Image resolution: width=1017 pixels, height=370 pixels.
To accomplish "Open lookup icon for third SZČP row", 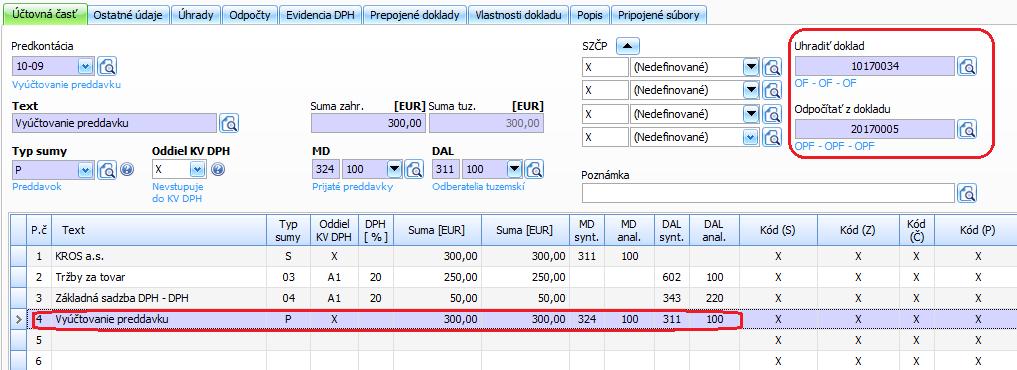I will point(772,114).
